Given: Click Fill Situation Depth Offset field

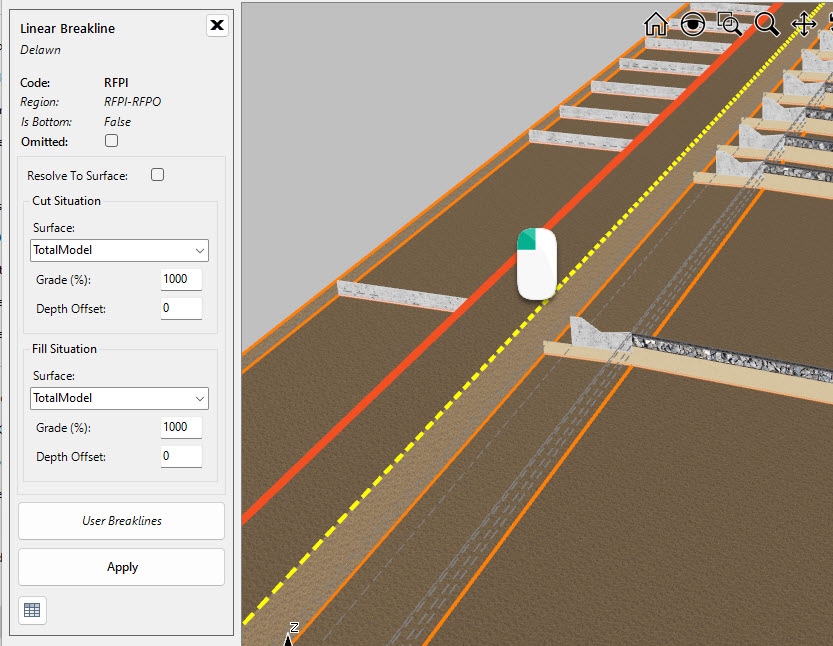Looking at the screenshot, I should pos(181,457).
